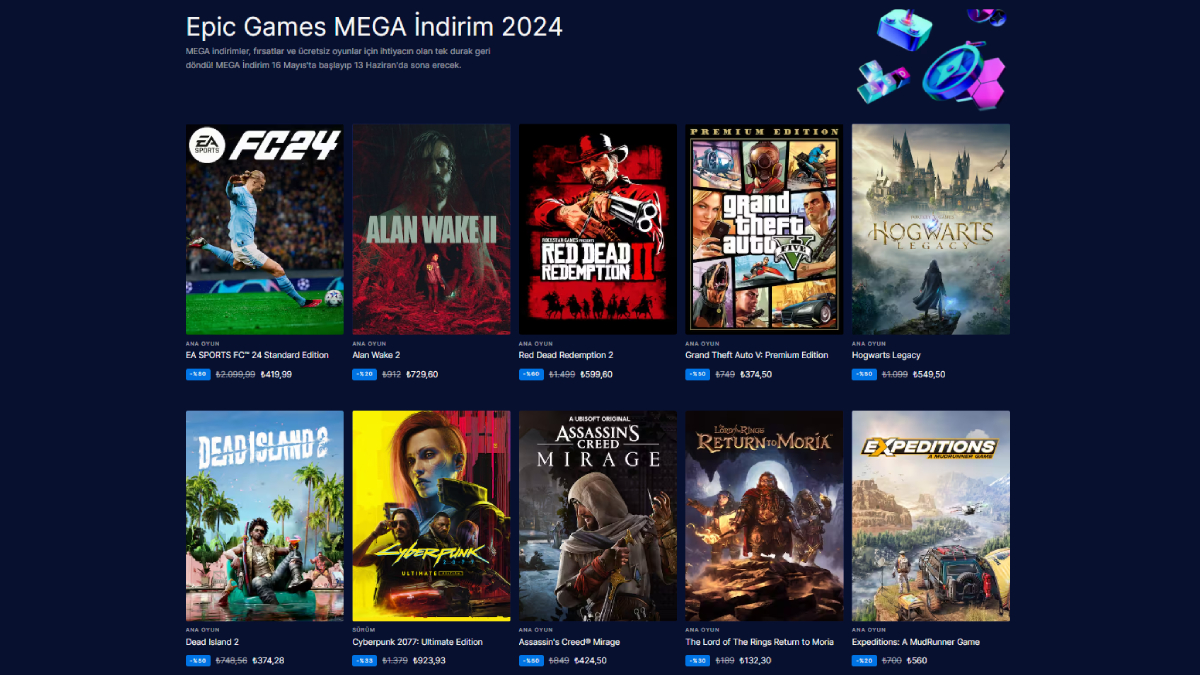Click the ₺132,30 price of Return to Moria

click(x=755, y=661)
